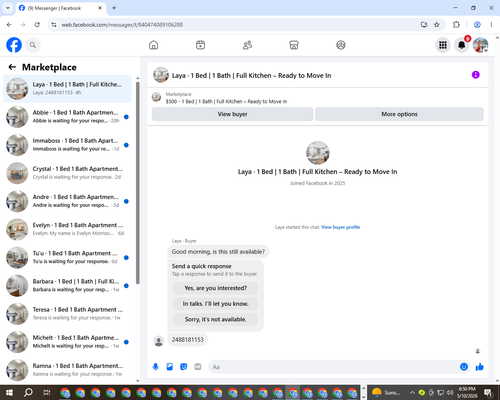Open Windows Task View
Screen dimensions: 500x400
click(47, 392)
